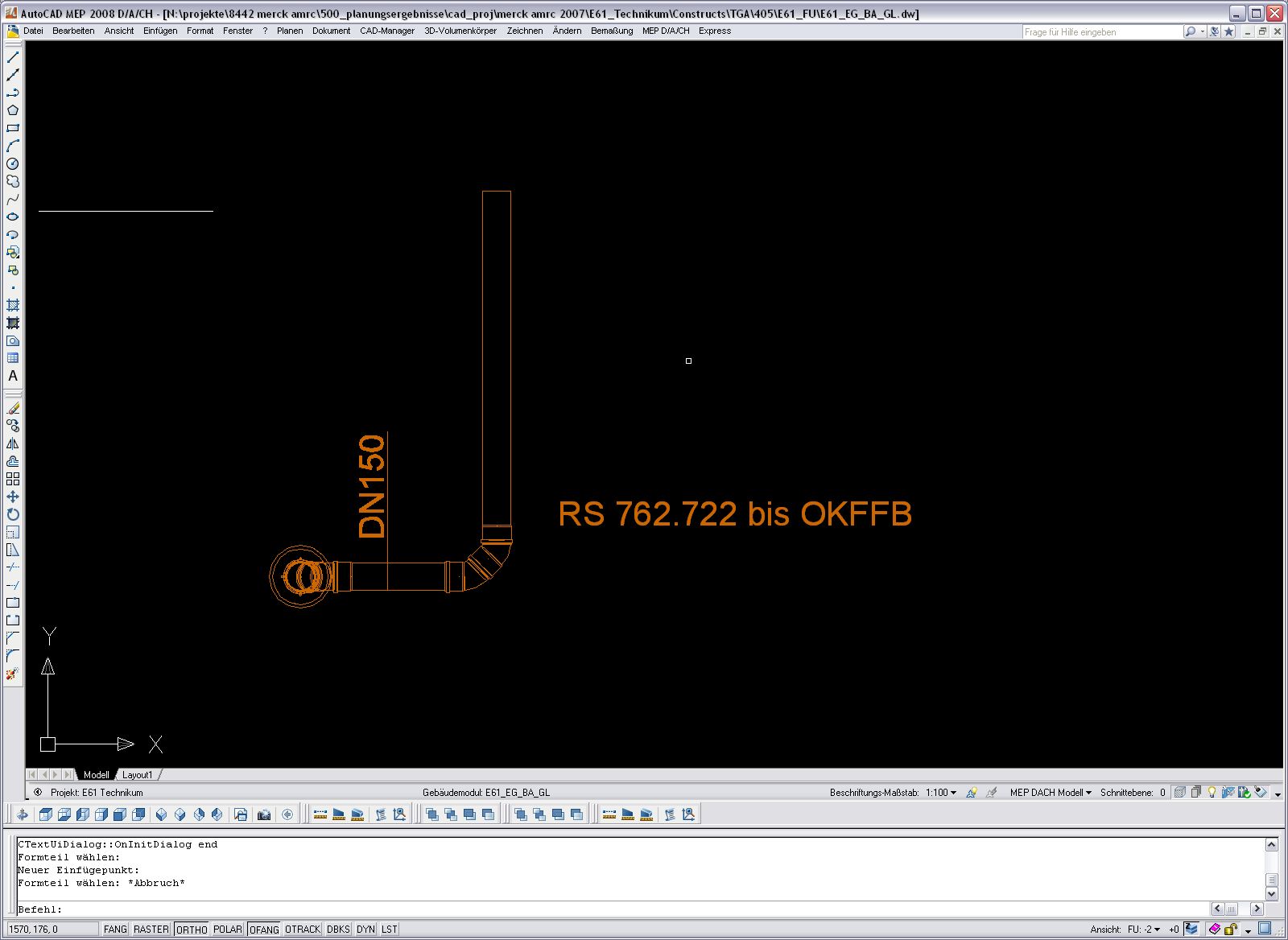Viewport: 1288px width, 940px height.
Task: Select the Line drawing tool
Action: click(x=13, y=57)
